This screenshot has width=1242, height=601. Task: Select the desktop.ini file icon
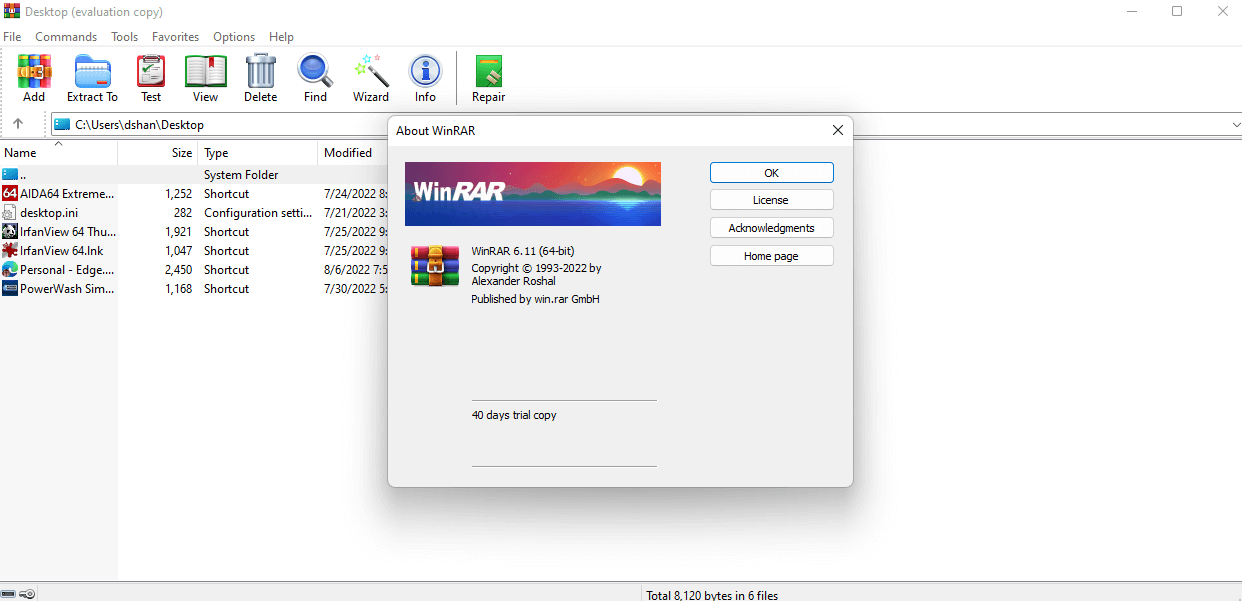[x=10, y=213]
